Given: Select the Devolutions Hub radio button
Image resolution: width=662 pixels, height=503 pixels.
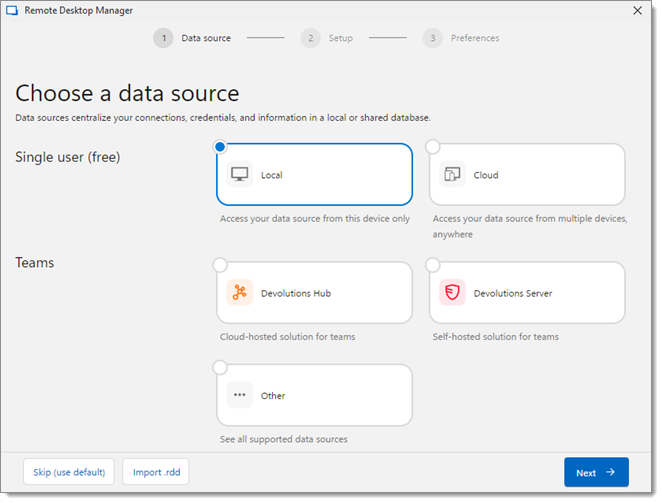Looking at the screenshot, I should tap(220, 265).
